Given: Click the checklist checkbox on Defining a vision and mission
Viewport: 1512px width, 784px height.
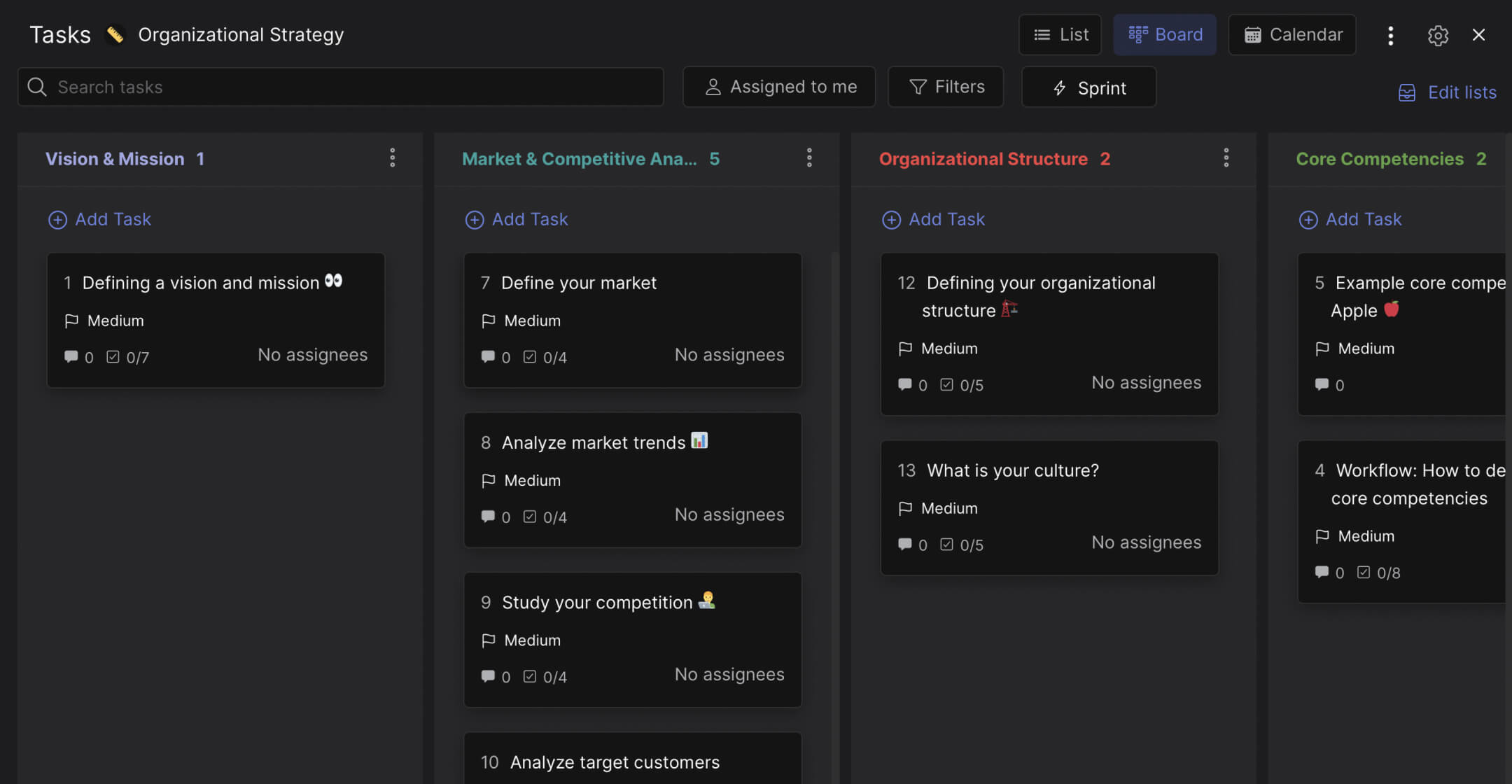Looking at the screenshot, I should tap(113, 357).
